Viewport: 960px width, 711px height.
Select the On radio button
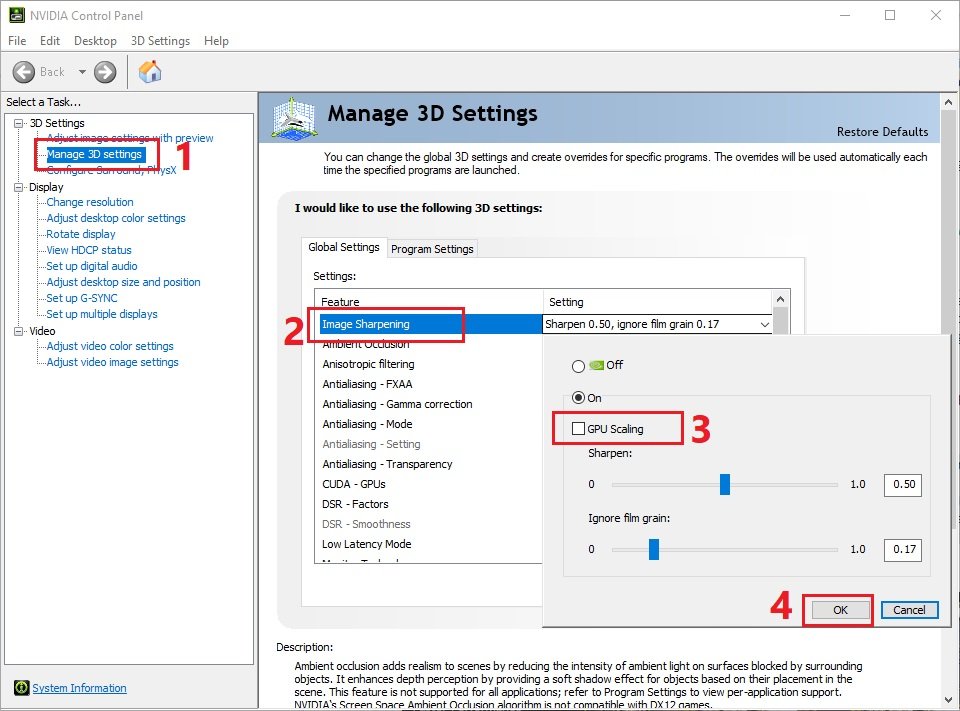pyautogui.click(x=578, y=398)
